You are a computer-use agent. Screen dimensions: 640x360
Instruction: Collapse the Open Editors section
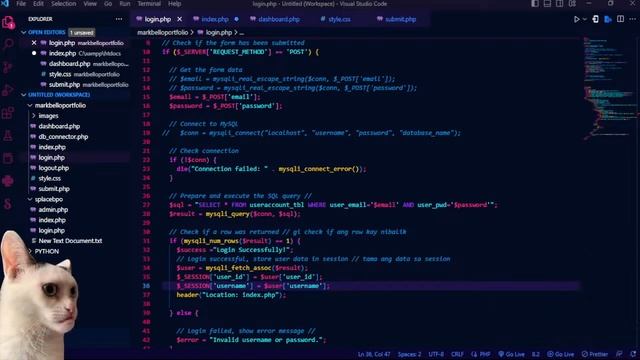click(24, 32)
